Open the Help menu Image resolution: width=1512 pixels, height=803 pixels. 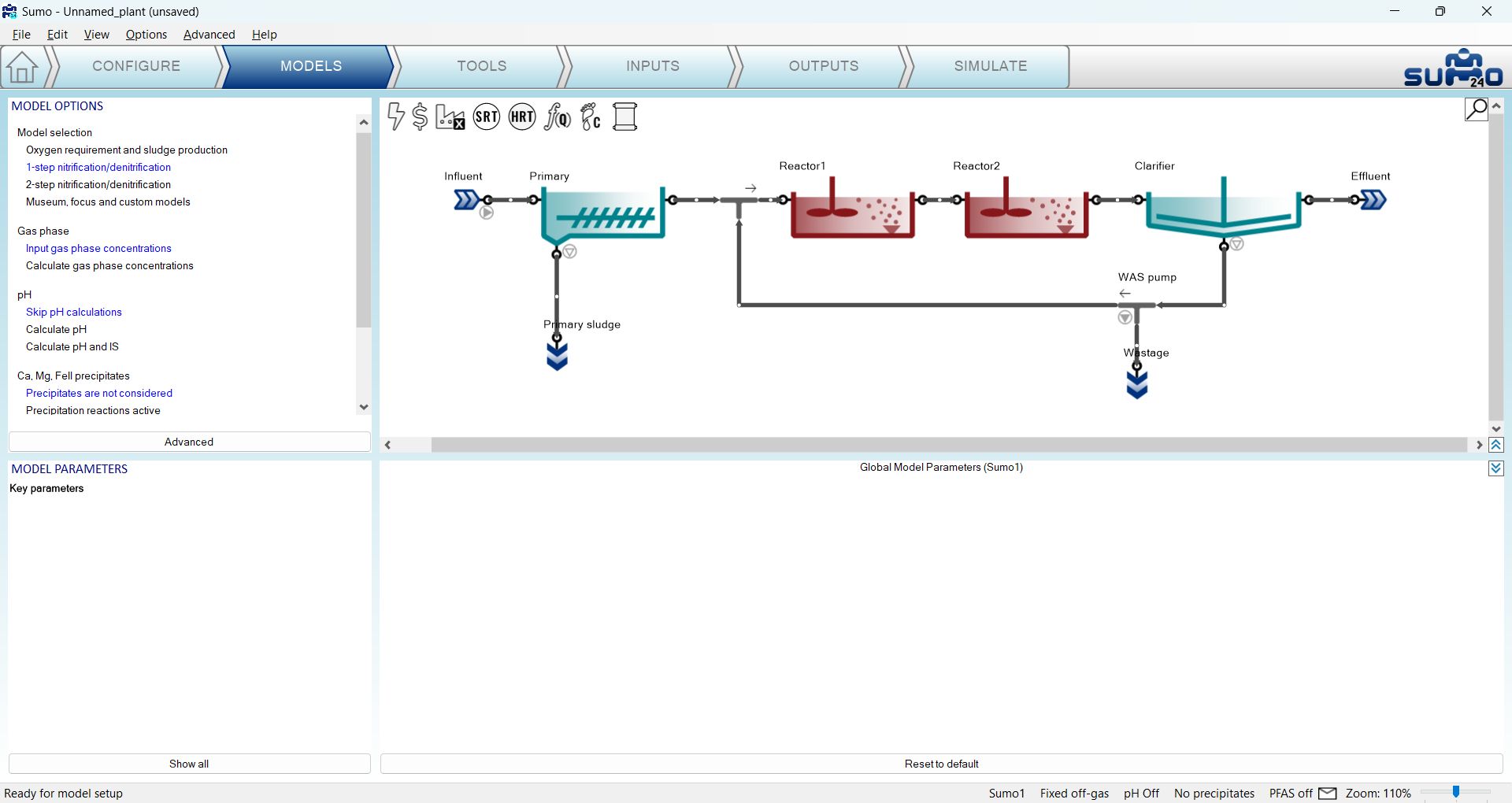pyautogui.click(x=265, y=35)
